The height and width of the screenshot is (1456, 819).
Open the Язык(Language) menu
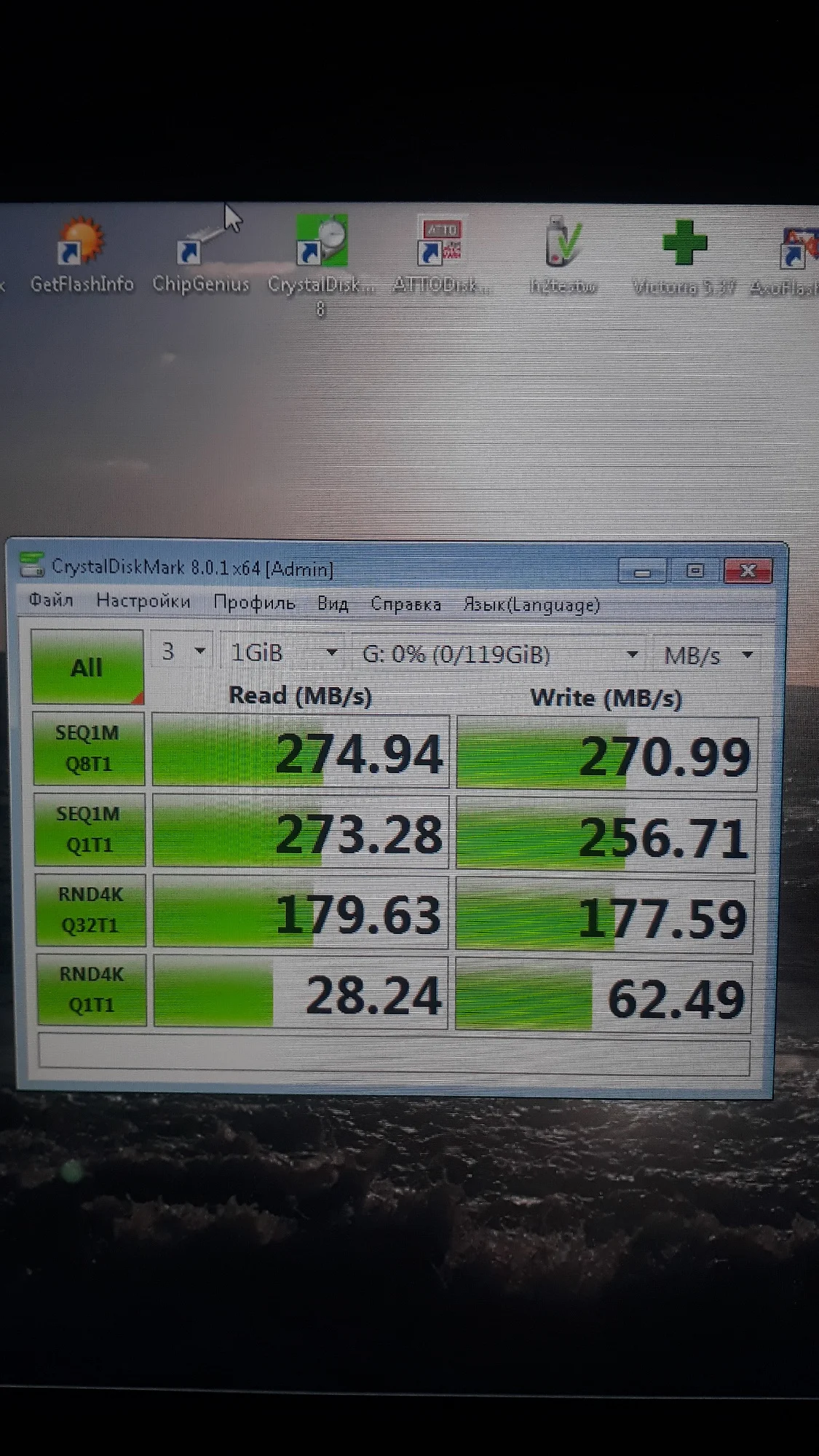(531, 605)
